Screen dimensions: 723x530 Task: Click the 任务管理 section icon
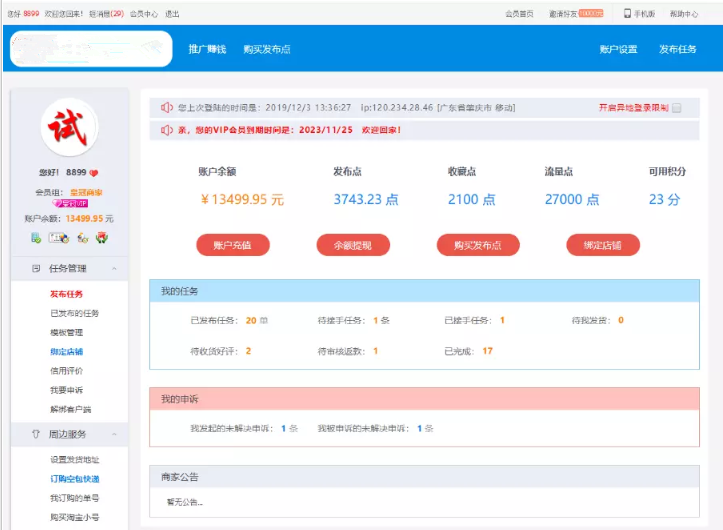[36, 268]
